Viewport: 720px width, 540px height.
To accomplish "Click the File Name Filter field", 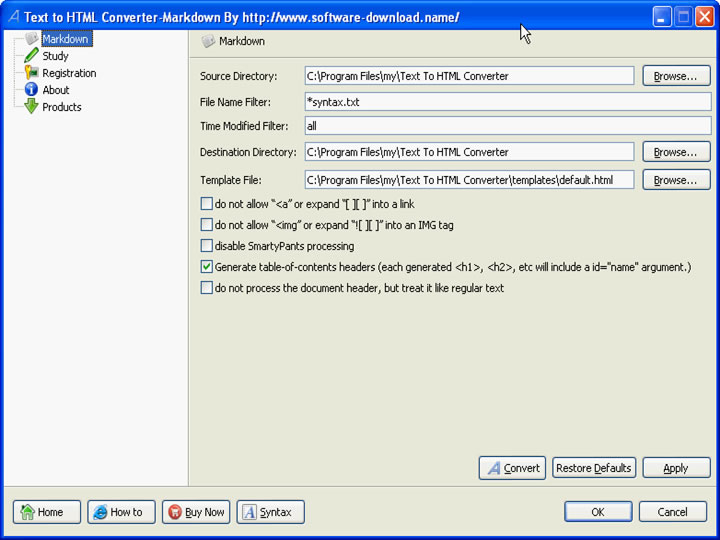I will point(508,102).
